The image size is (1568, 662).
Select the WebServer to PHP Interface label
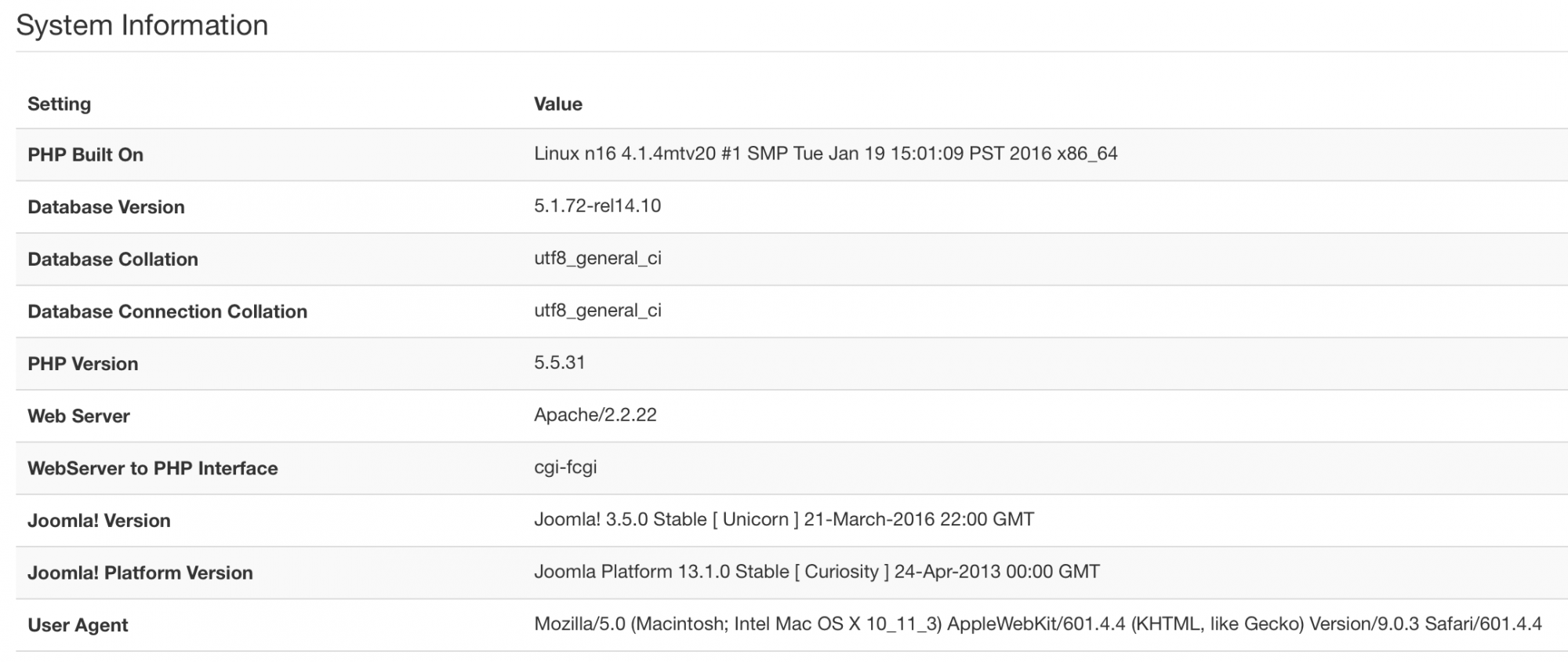[152, 468]
